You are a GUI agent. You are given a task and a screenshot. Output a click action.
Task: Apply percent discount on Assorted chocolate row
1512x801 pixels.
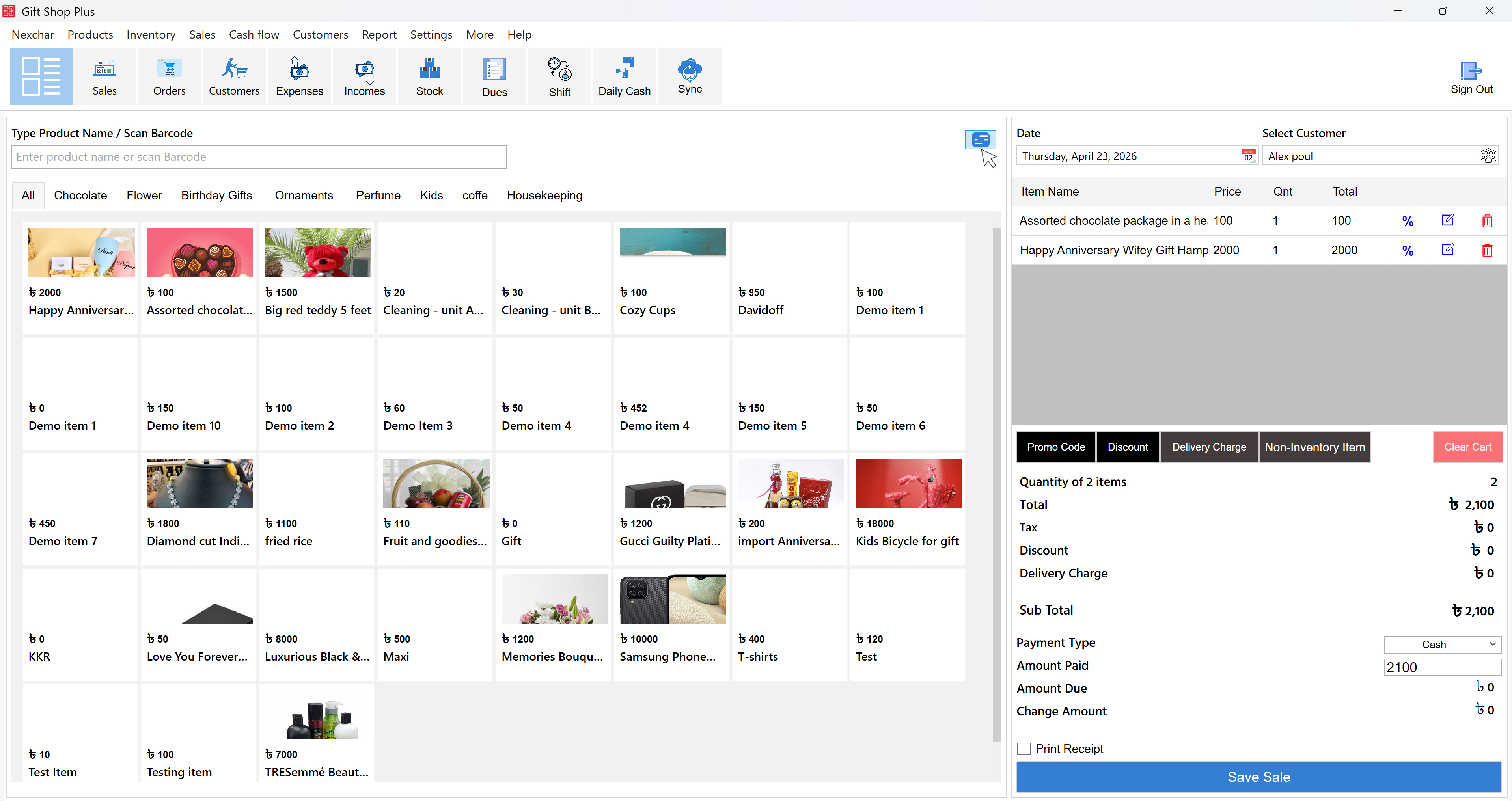coord(1408,221)
